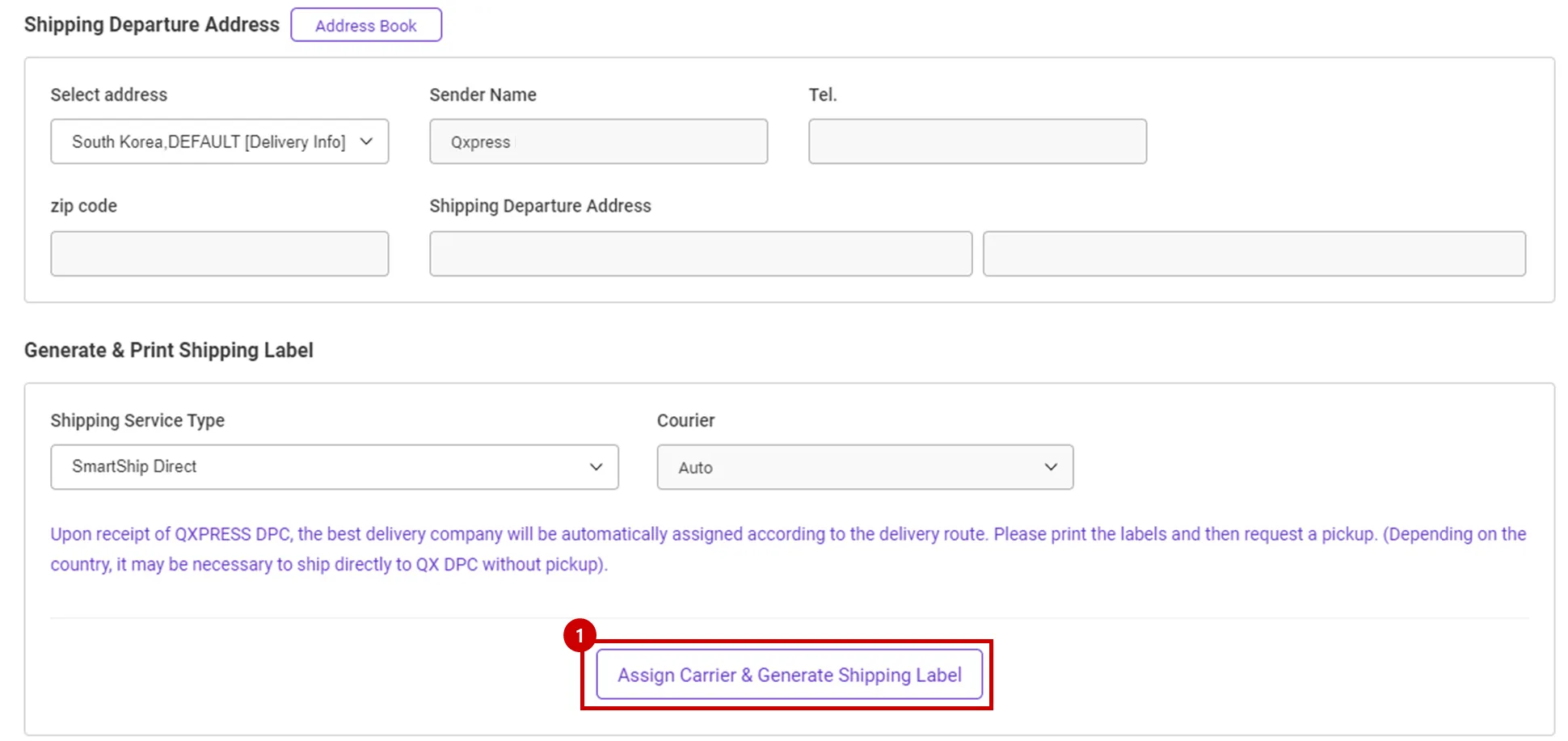Click the Select address label
The image size is (1568, 741).
coord(108,95)
